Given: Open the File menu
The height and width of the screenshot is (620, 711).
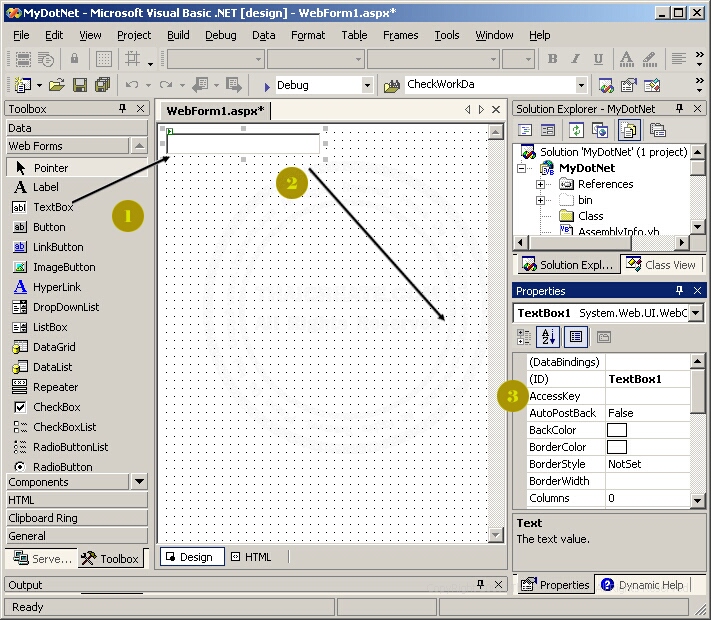Looking at the screenshot, I should [x=21, y=35].
